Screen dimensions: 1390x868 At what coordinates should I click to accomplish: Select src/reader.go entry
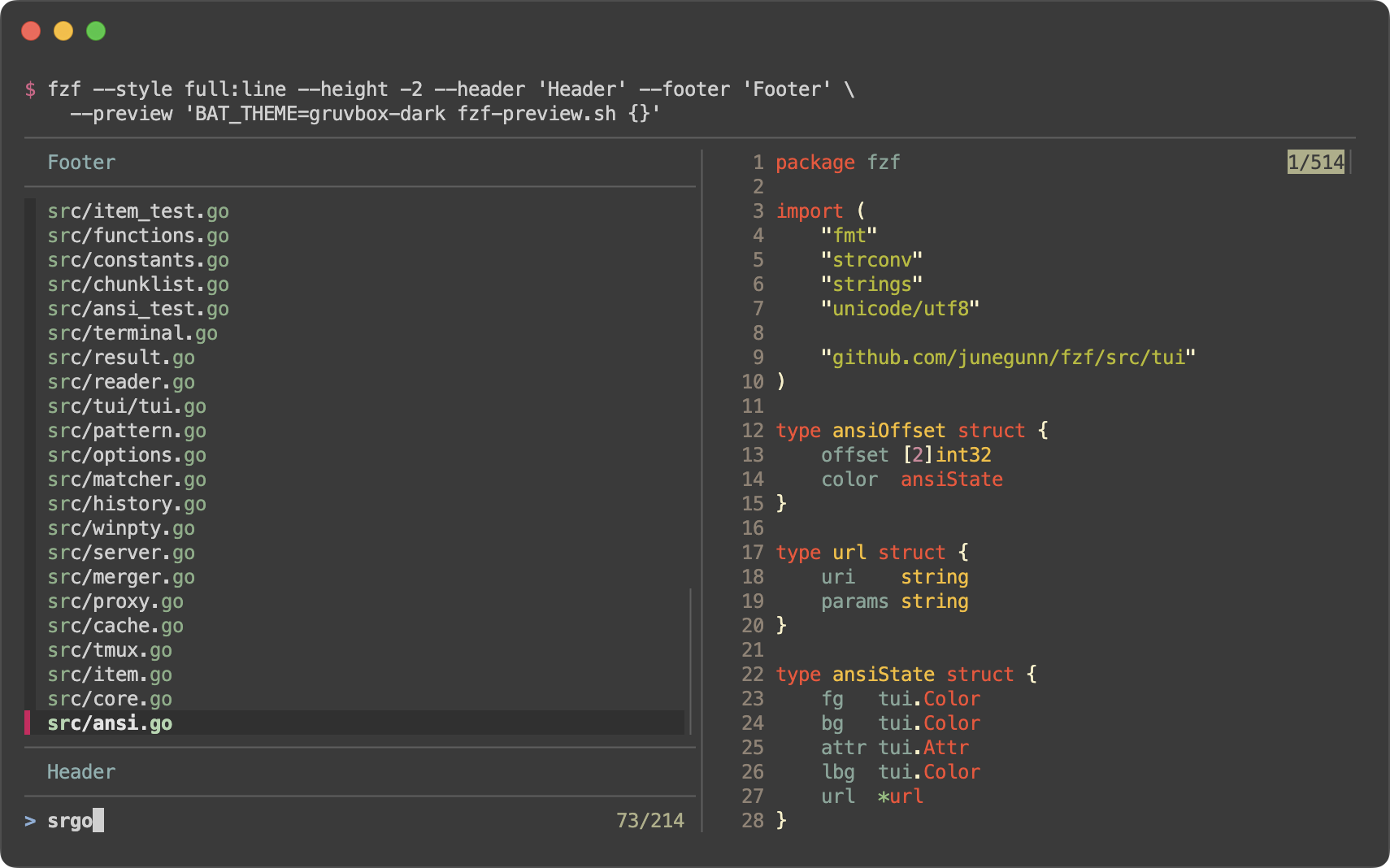pos(121,382)
